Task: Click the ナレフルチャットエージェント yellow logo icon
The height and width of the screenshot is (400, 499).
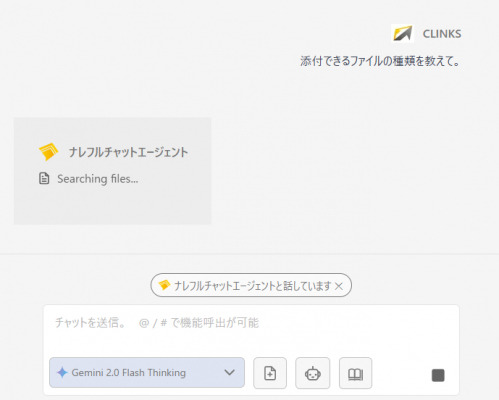Action: (49, 152)
